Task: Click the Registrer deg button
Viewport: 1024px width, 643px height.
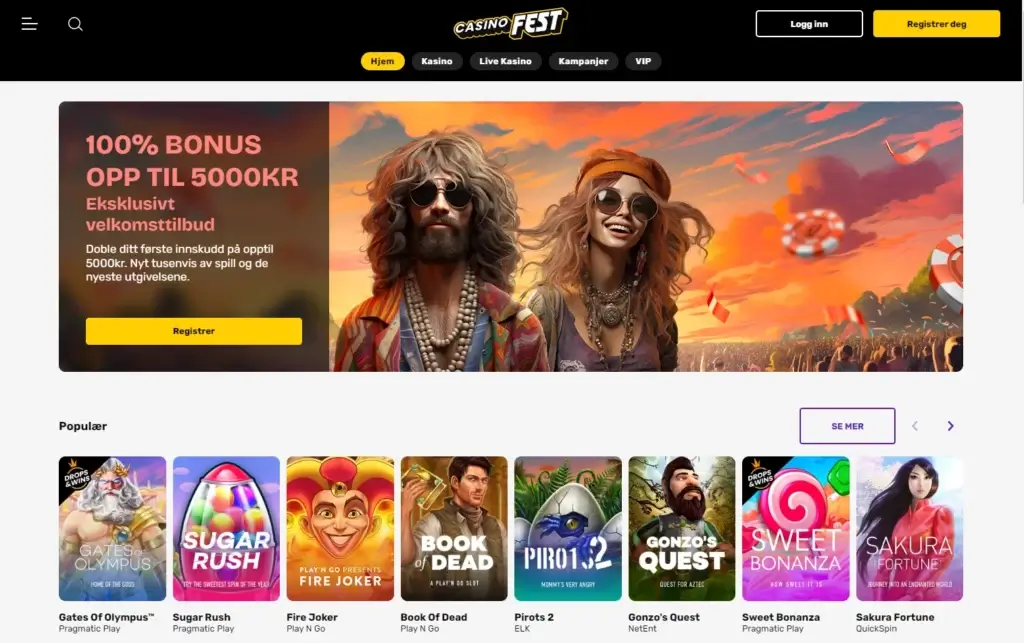Action: pyautogui.click(x=936, y=24)
